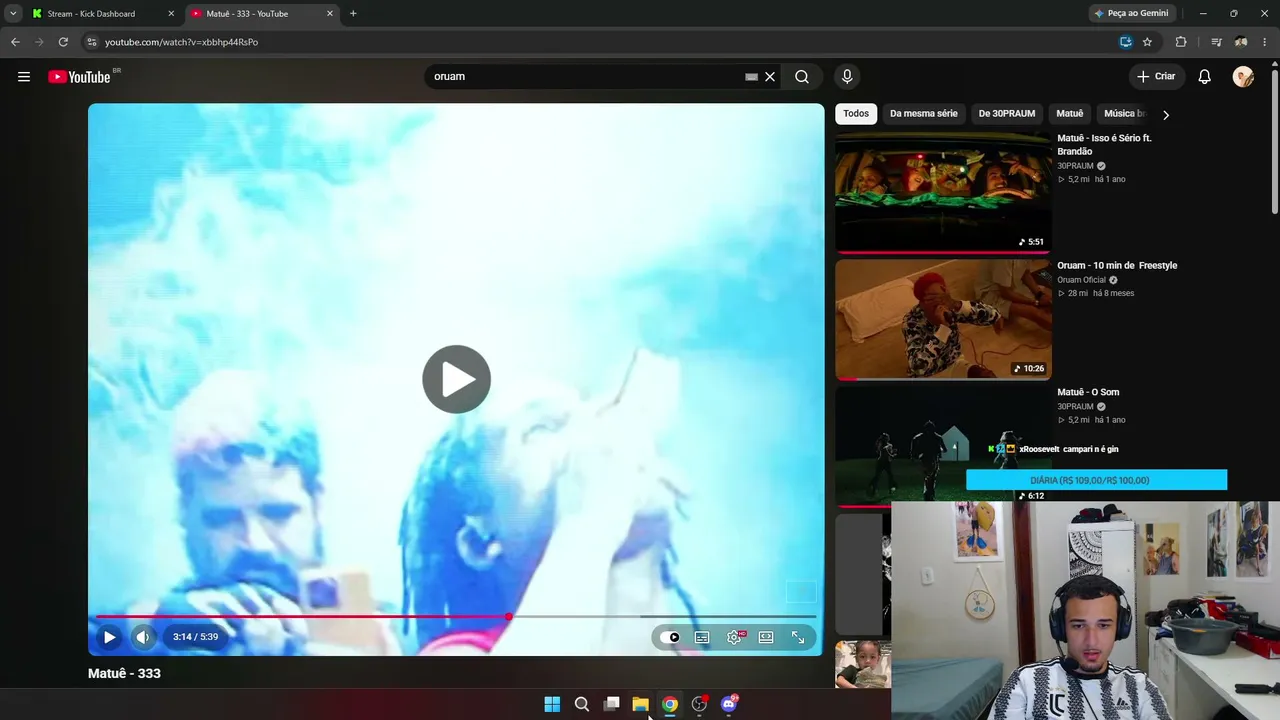Screen dimensions: 1280x720
Task: Open the tab search dropdown
Action: coord(13,14)
